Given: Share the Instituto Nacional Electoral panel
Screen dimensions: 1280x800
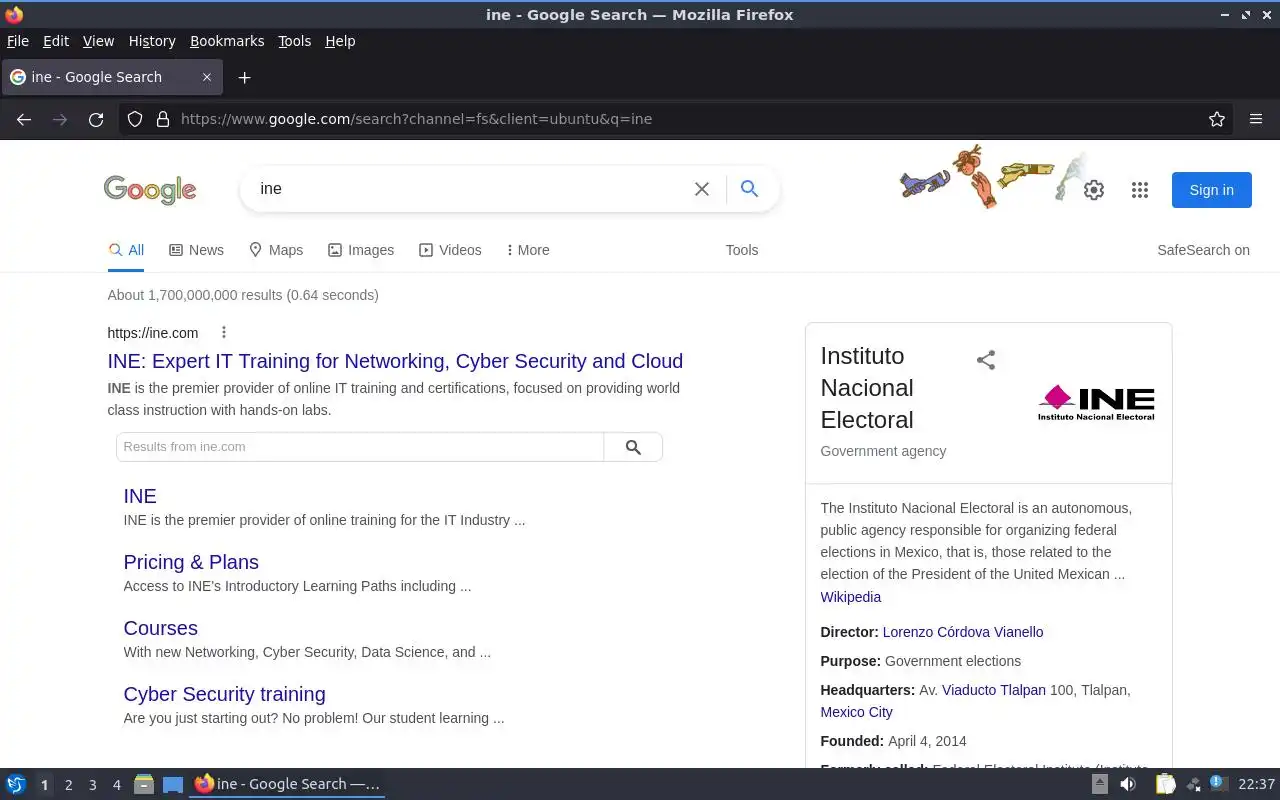Looking at the screenshot, I should click(x=986, y=360).
